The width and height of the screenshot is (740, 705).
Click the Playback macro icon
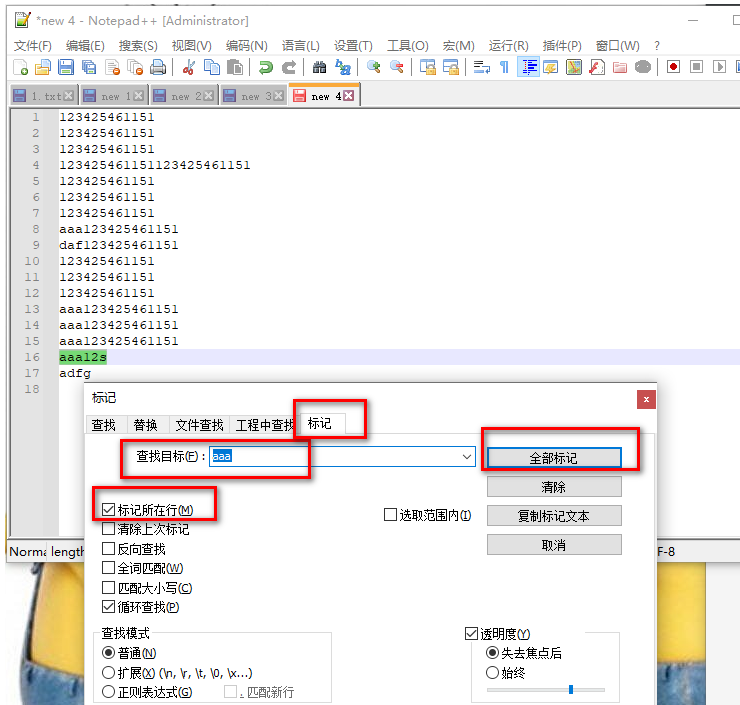(719, 67)
